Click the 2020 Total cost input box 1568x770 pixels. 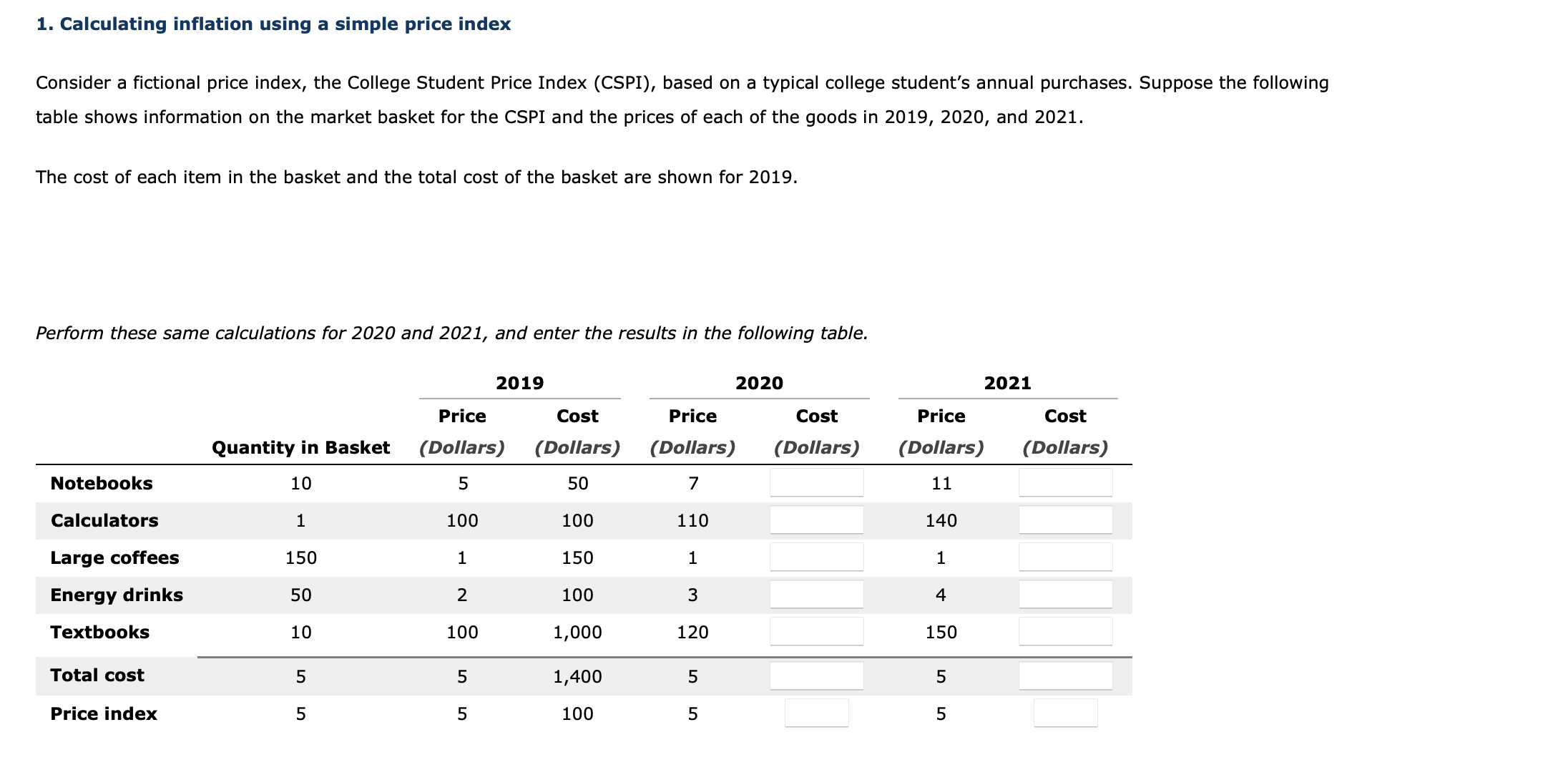(816, 675)
